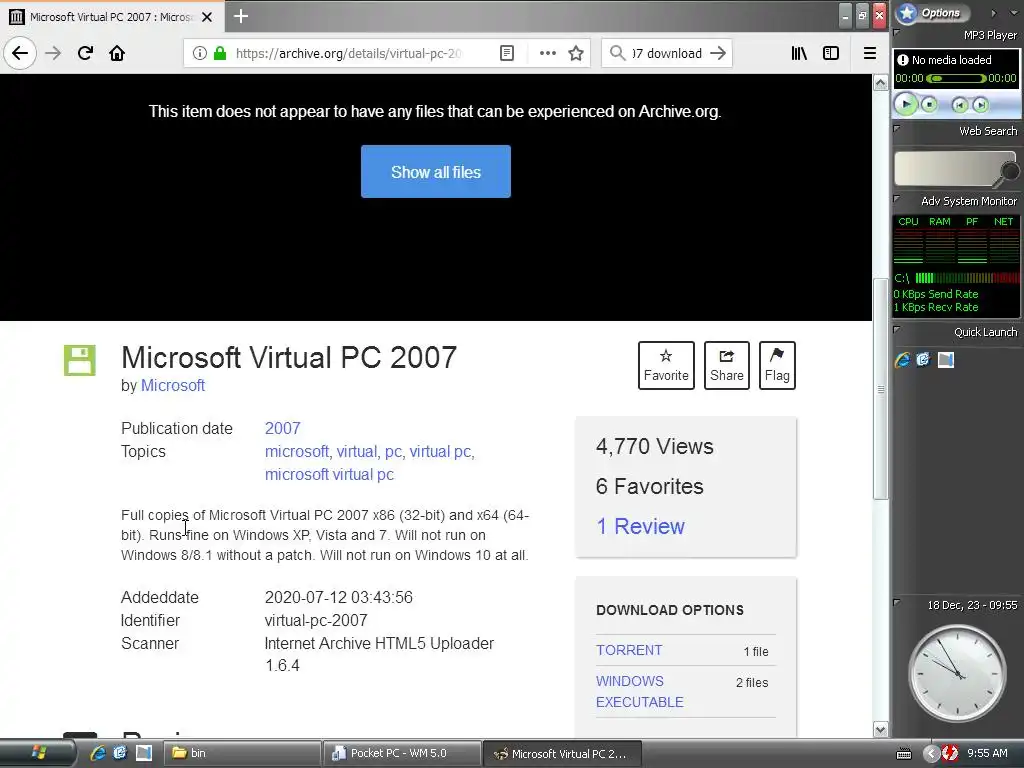The image size is (1024, 768).
Task: Close the Microsoft Virtual PC 2007 tab
Action: point(207,17)
